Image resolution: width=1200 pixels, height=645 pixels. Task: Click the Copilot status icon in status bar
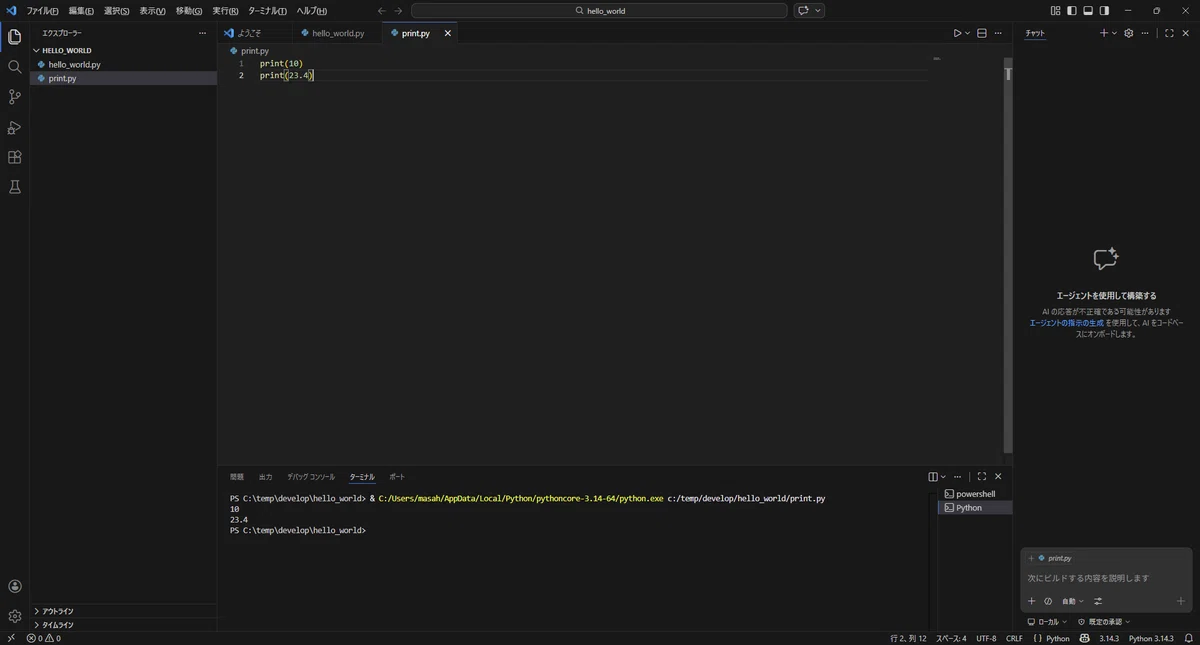point(1084,638)
